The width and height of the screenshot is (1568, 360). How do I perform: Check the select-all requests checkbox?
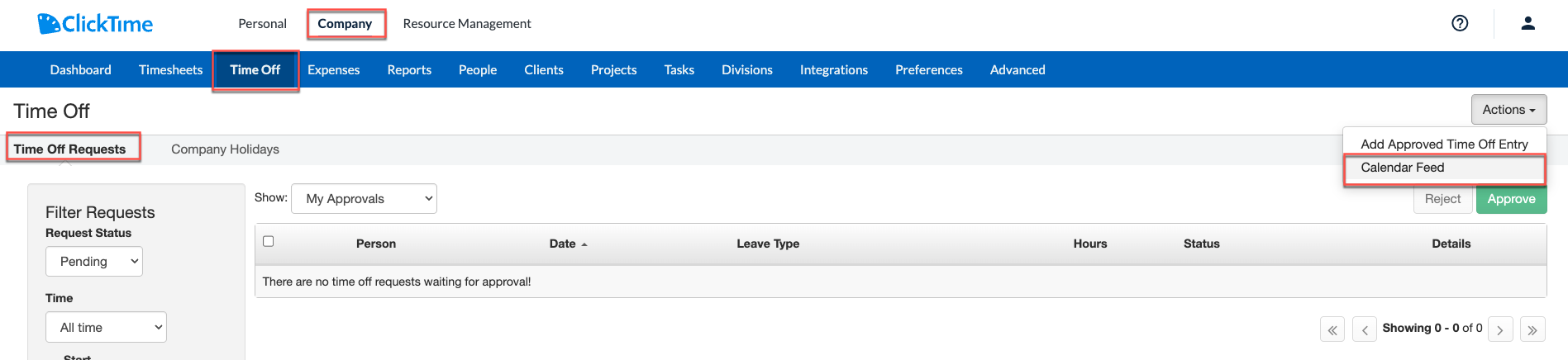[268, 241]
